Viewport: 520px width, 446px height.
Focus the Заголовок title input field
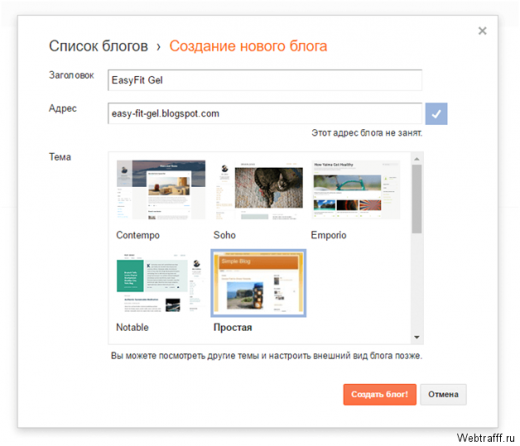tap(265, 80)
